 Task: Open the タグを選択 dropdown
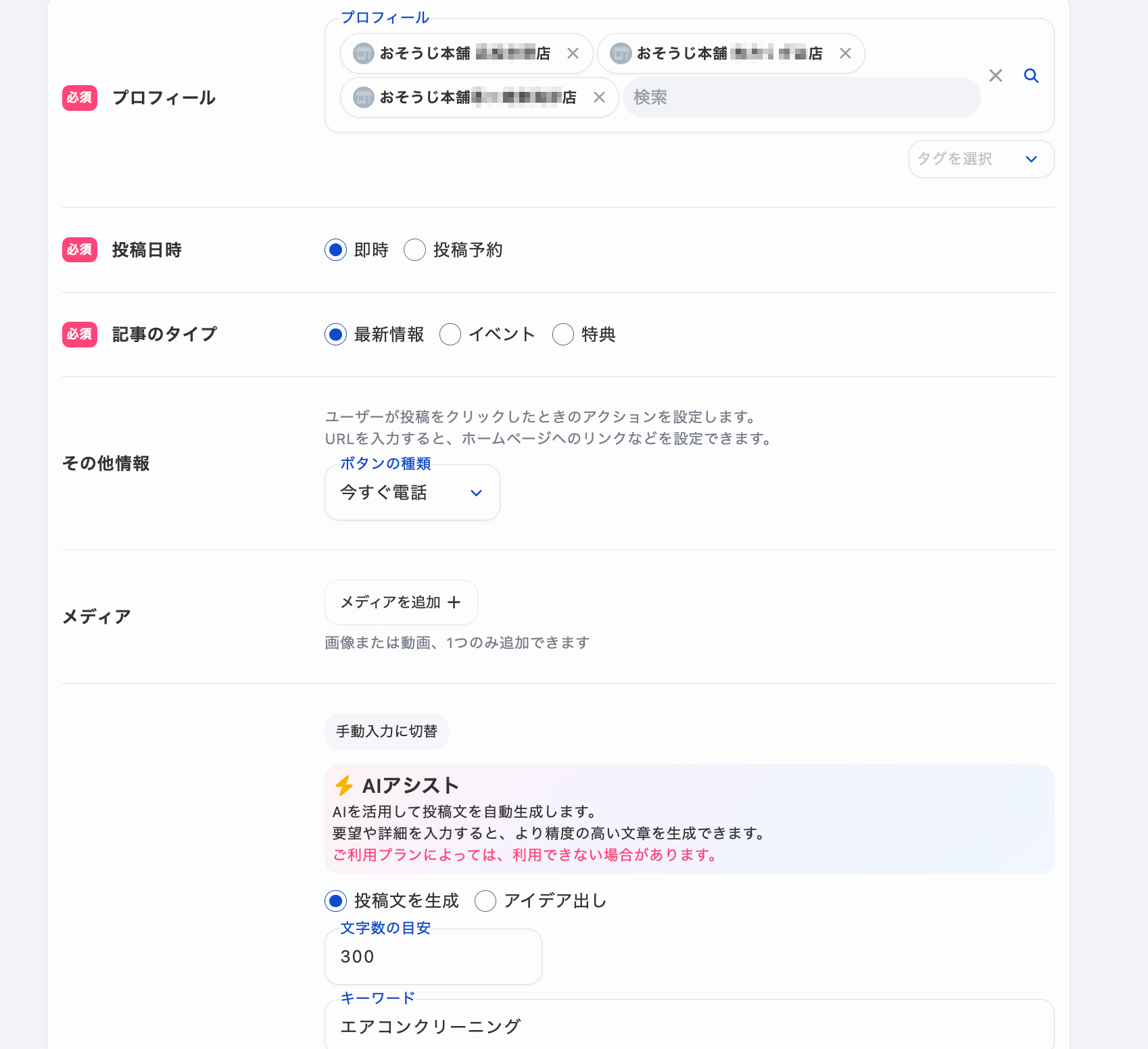[x=981, y=159]
